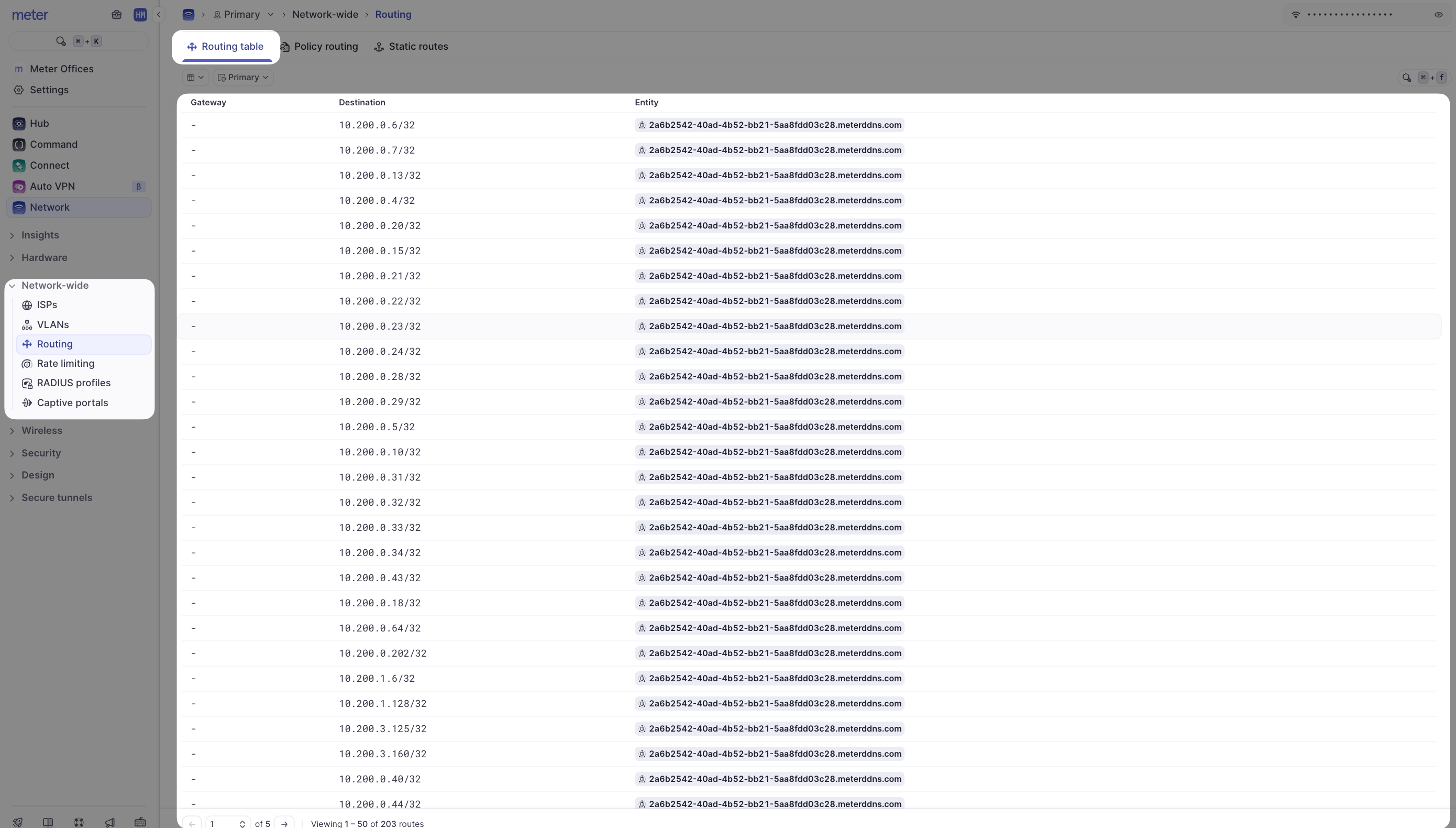This screenshot has height=828, width=1456.
Task: Collapse the sidebar with chevron button
Action: pyautogui.click(x=159, y=15)
